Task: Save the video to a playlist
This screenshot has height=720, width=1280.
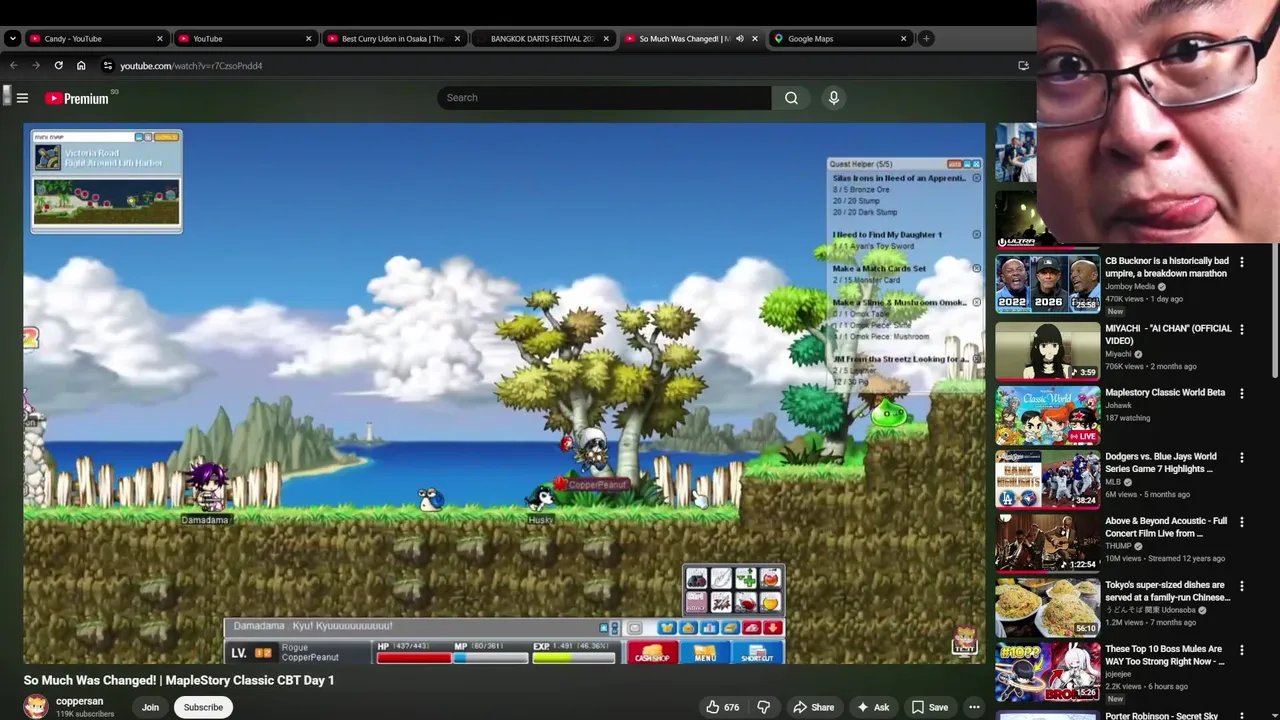Action: pos(929,707)
